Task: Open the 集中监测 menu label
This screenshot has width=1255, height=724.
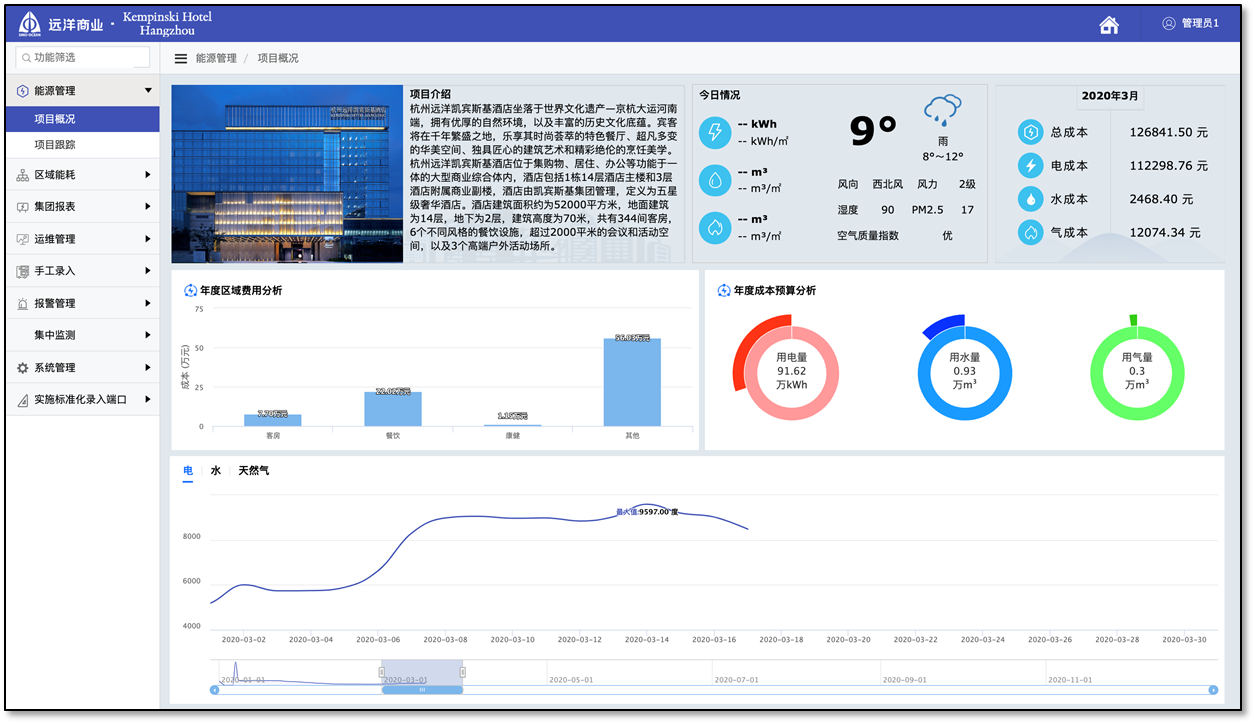Action: (x=55, y=335)
